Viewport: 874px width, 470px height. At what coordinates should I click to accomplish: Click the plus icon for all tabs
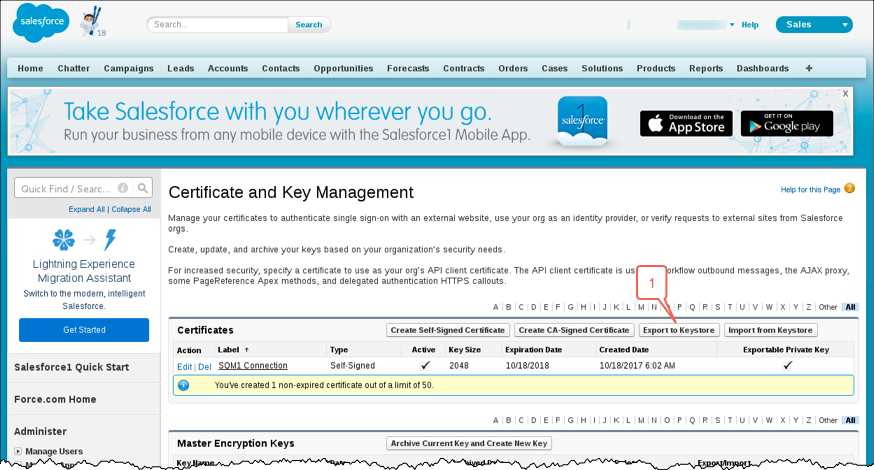point(809,68)
